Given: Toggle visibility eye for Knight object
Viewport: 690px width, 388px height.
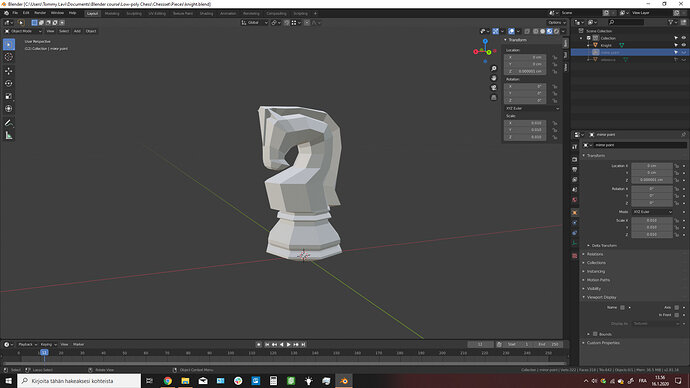Looking at the screenshot, I should point(683,45).
